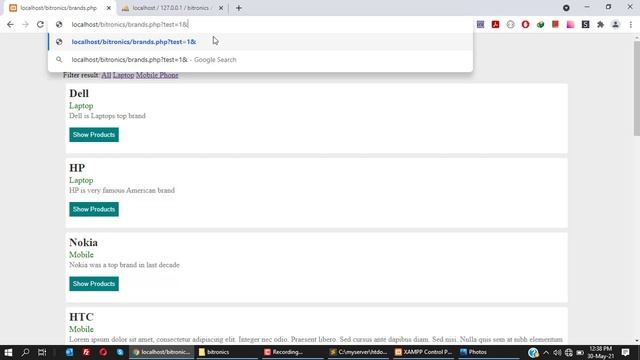Open the notification center icon
640x360 pixels.
625,352
